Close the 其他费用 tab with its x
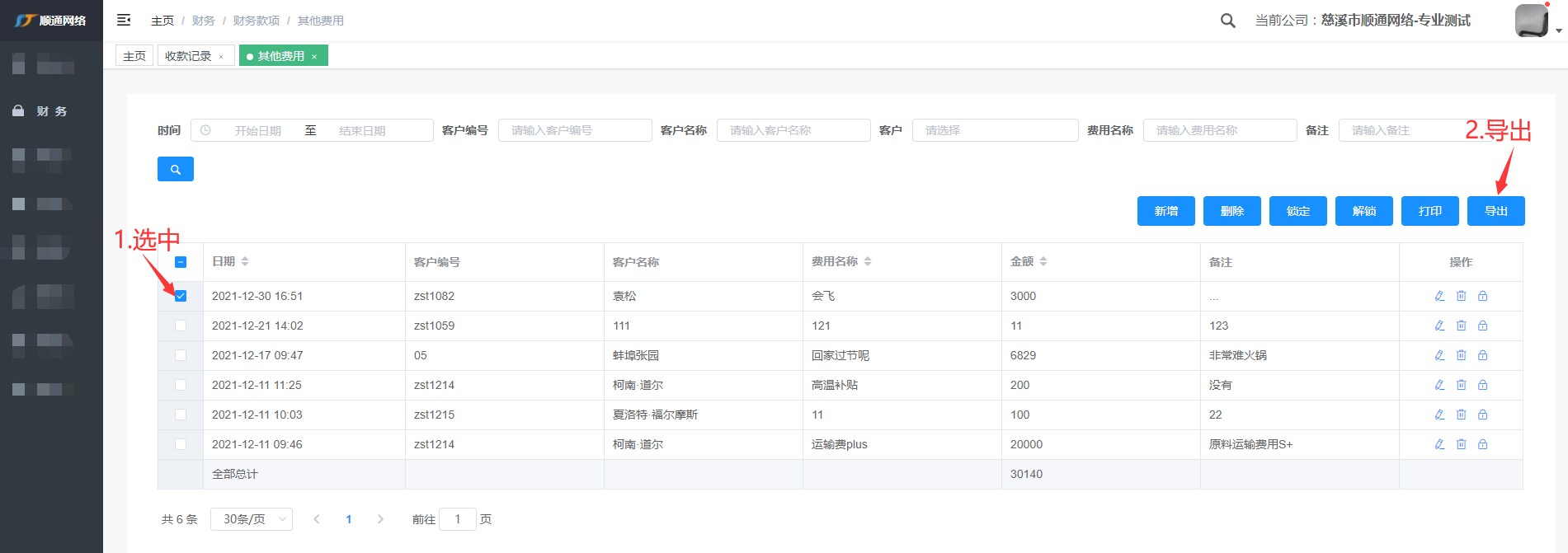Screen dimensions: 1568x553 coord(314,57)
